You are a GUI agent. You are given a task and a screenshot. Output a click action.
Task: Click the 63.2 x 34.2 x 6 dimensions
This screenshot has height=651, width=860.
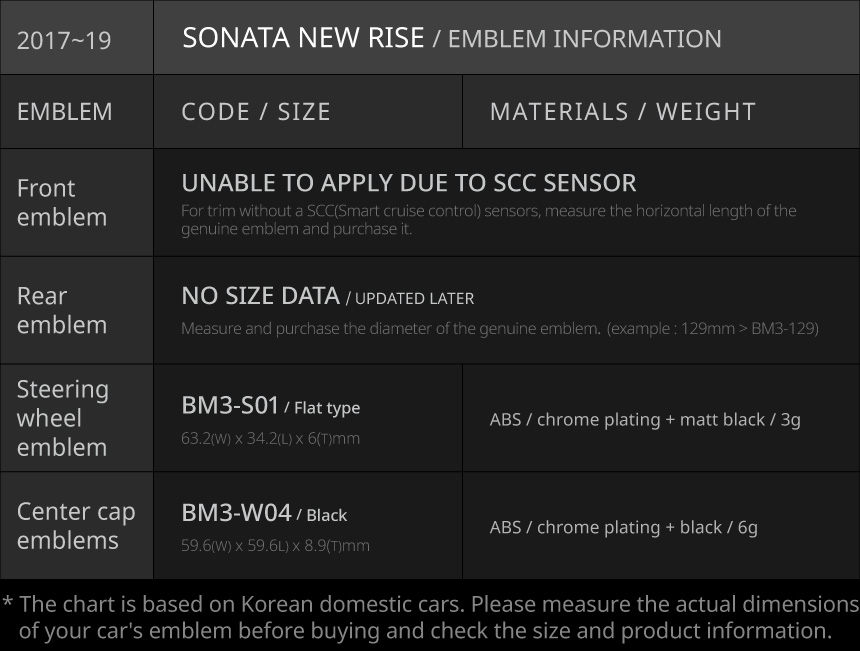click(270, 438)
